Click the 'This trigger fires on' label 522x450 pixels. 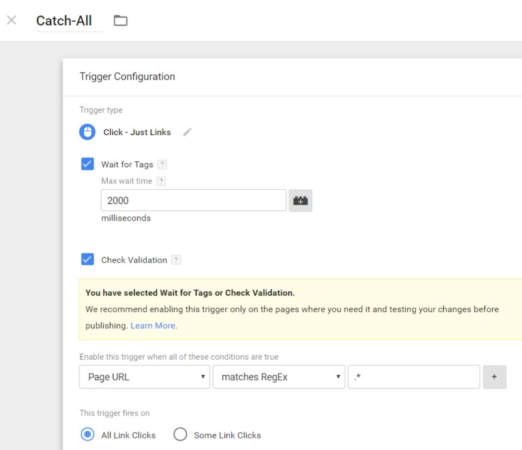[x=115, y=413]
